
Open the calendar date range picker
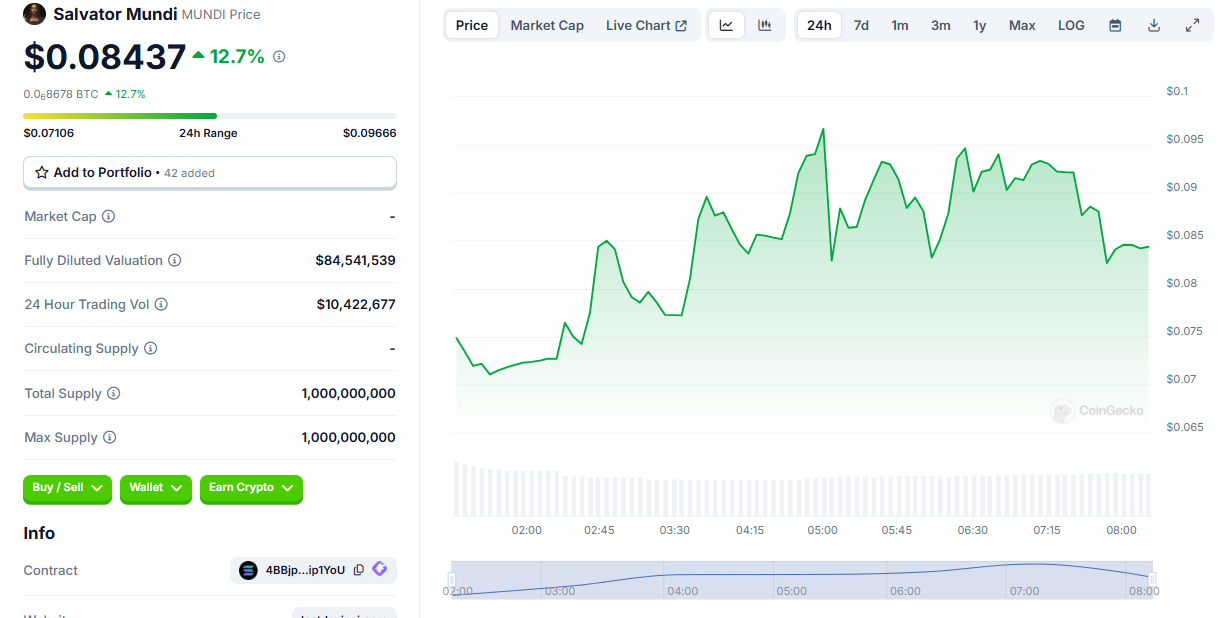pos(1115,25)
